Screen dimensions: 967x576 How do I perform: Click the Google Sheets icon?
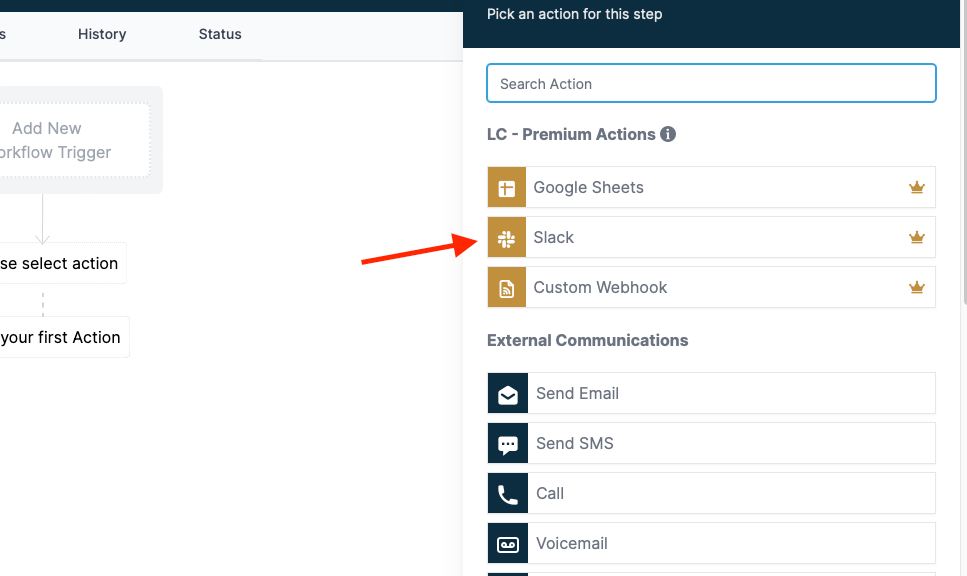(x=506, y=187)
